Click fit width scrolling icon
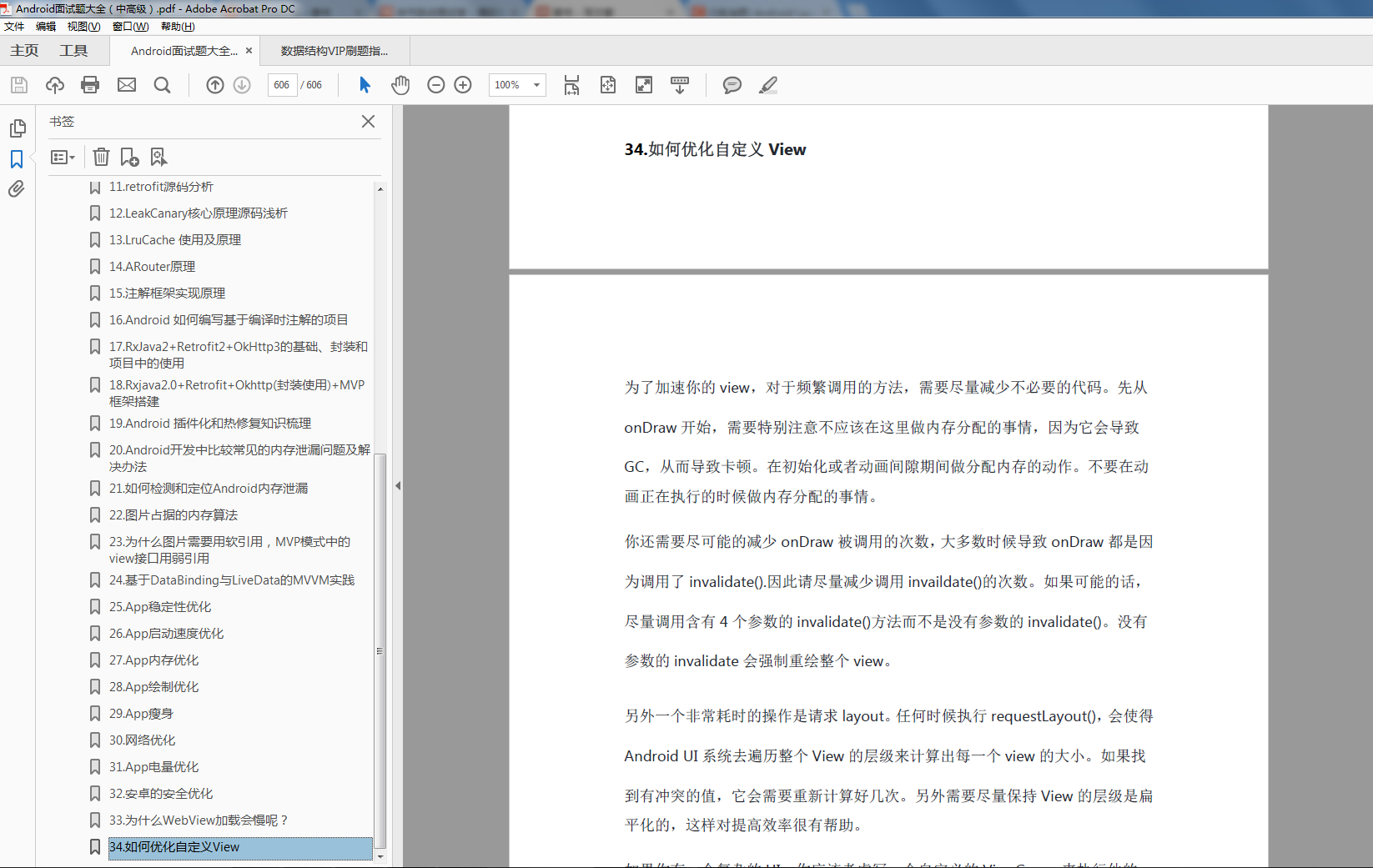The image size is (1373, 868). coord(571,85)
